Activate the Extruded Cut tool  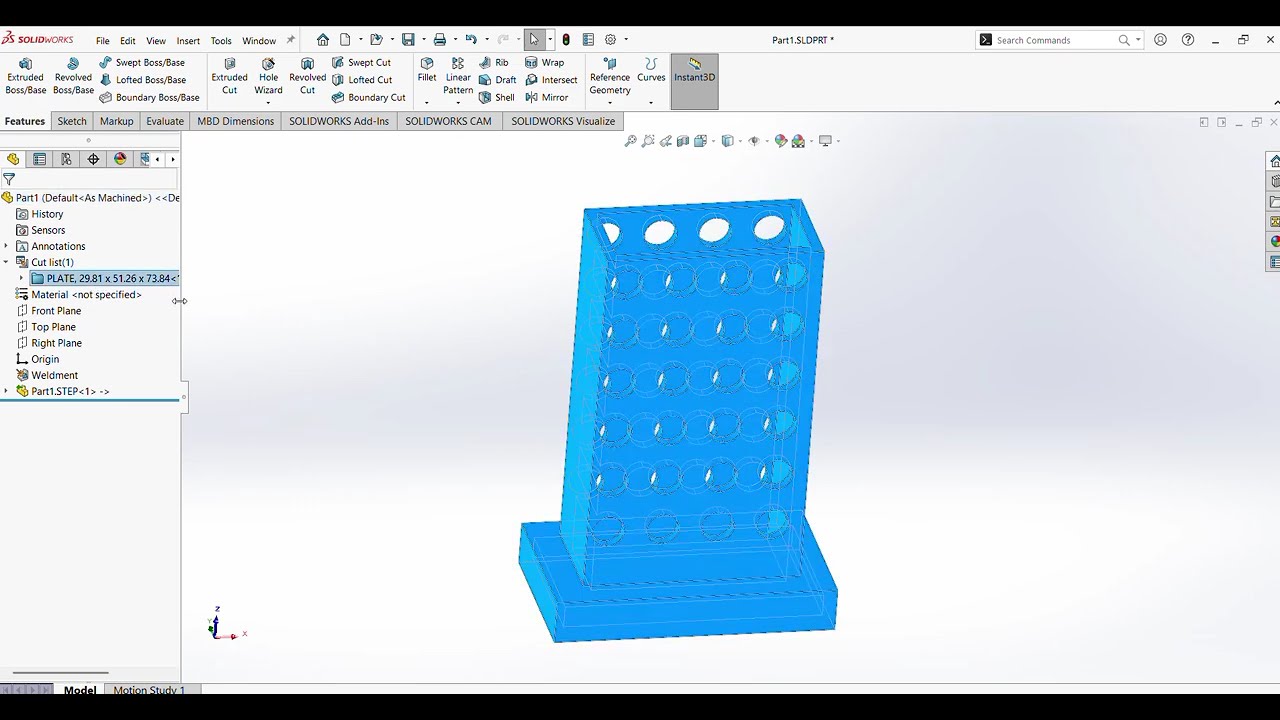[x=229, y=77]
